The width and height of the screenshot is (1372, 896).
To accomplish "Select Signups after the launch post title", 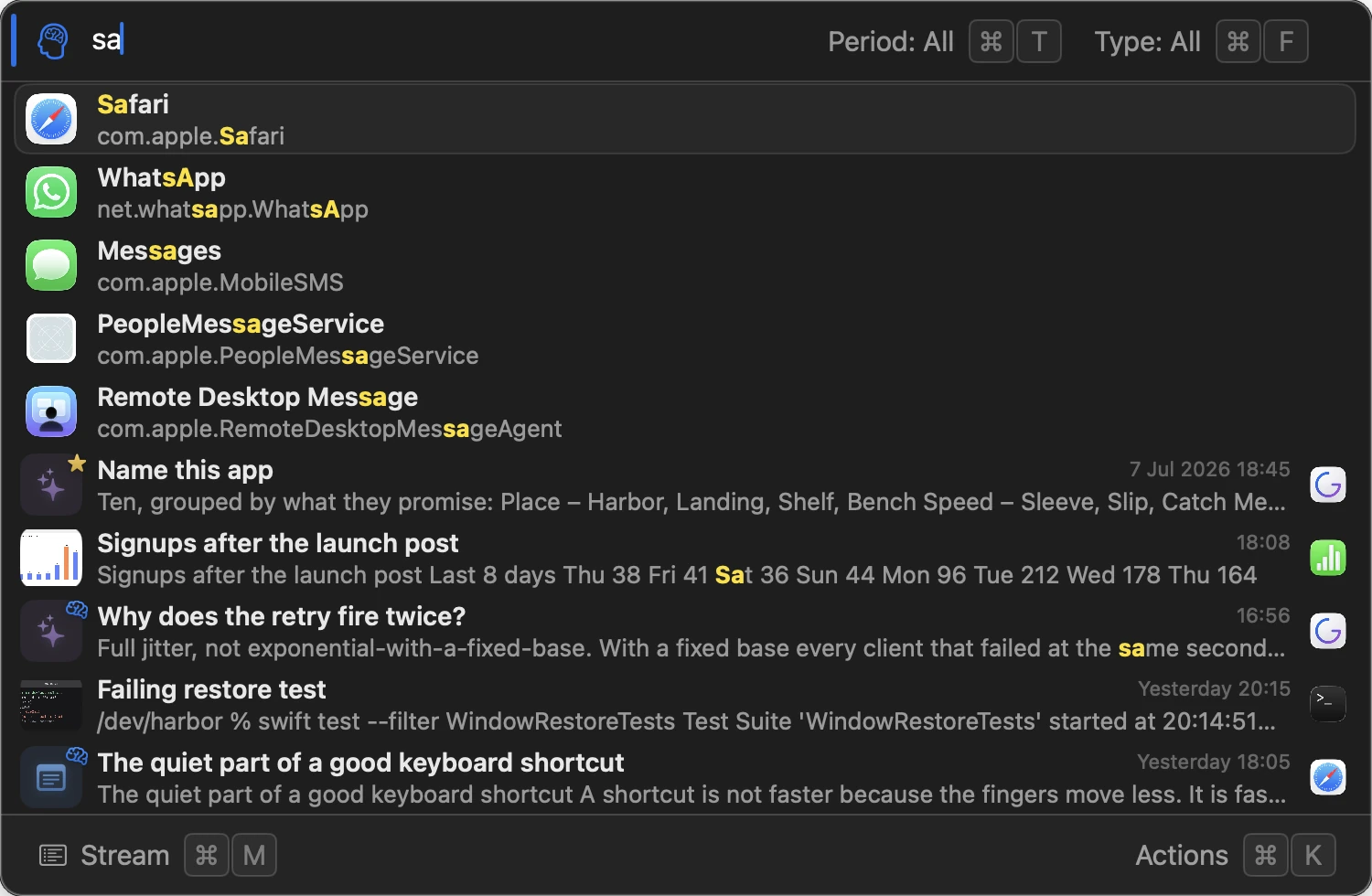I will click(278, 543).
